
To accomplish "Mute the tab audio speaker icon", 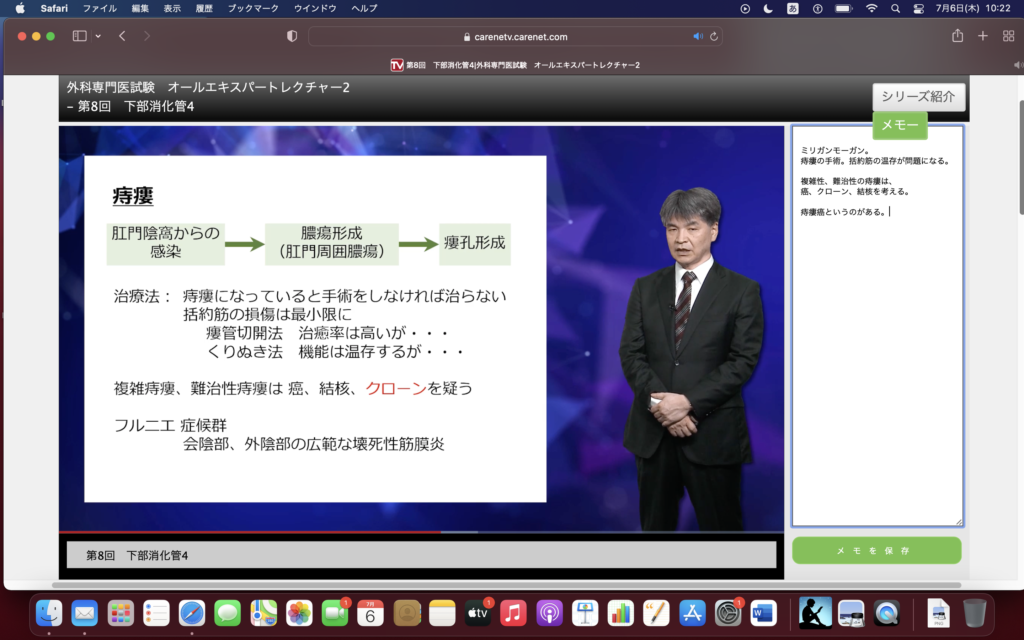I will (x=698, y=37).
